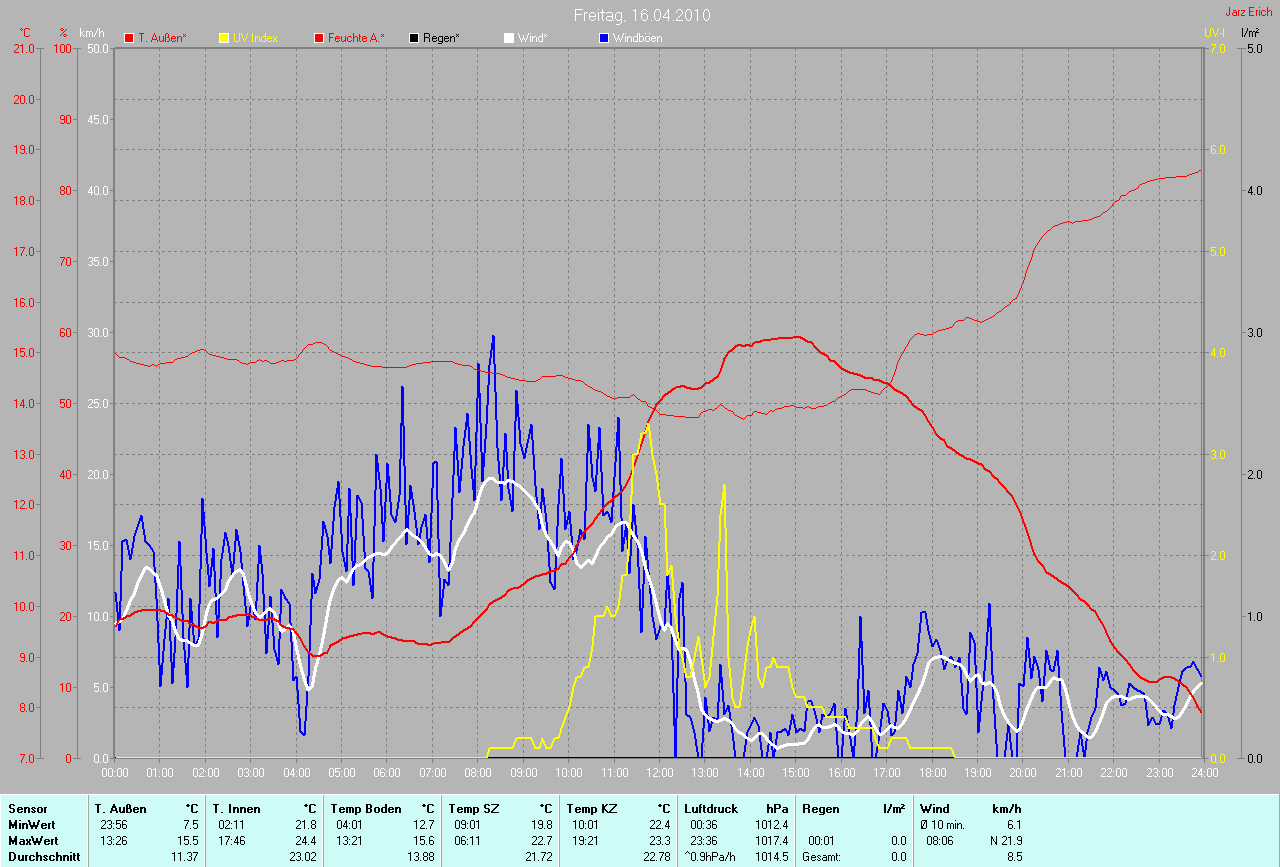Click the red T. Außen legend square
Screen dimensions: 1280x867
coord(129,38)
